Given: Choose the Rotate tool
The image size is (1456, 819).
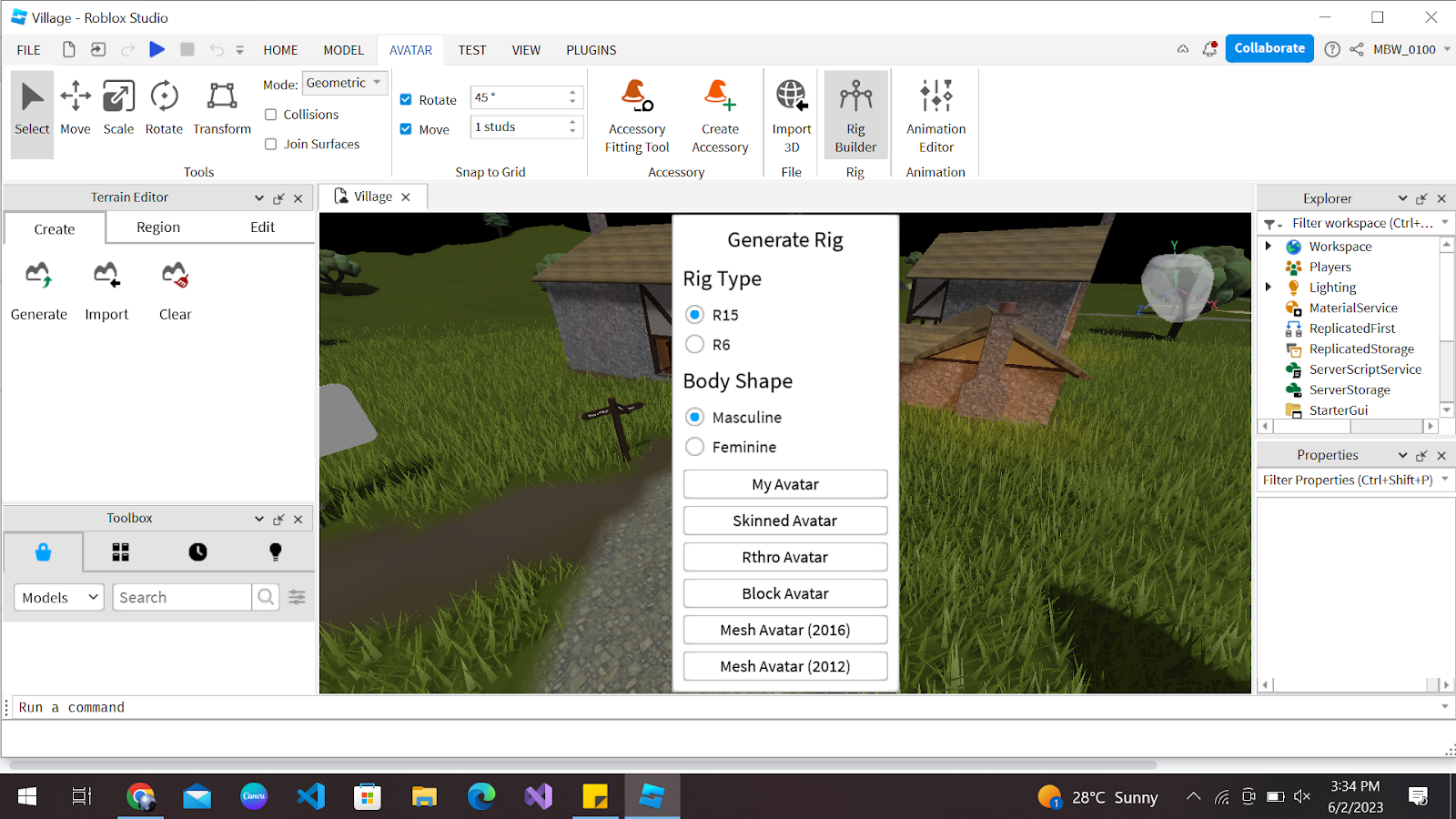Looking at the screenshot, I should tap(164, 108).
